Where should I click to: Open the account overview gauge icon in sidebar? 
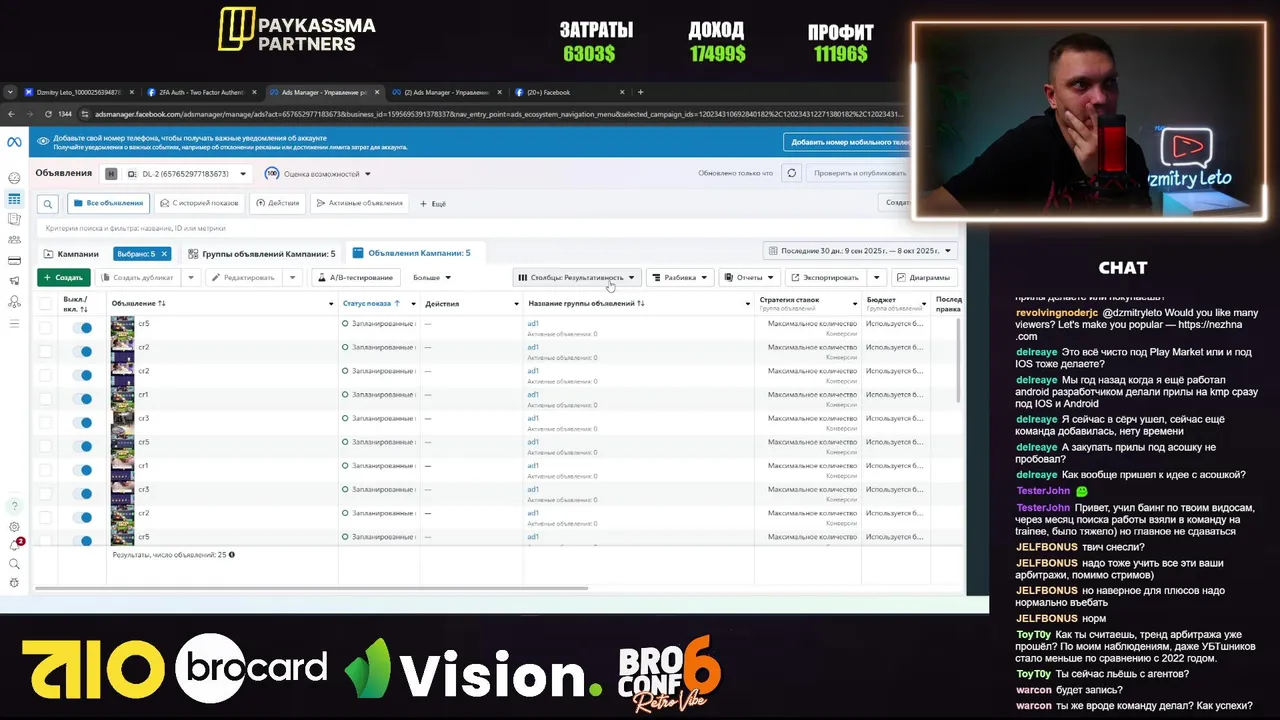[x=14, y=178]
